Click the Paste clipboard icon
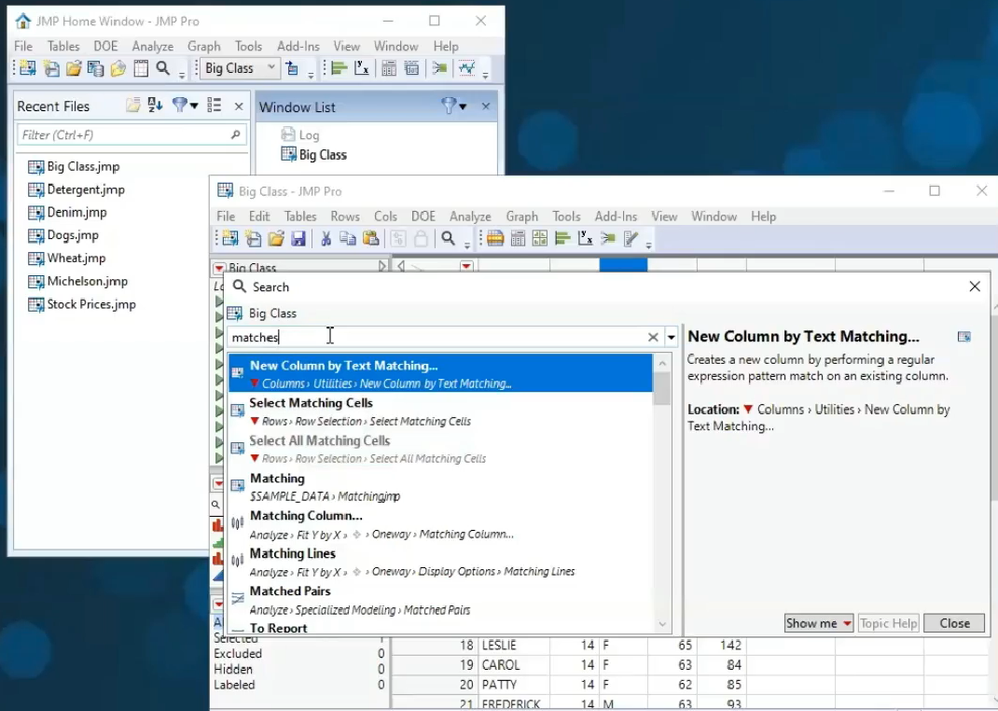The width and height of the screenshot is (998, 711). tap(371, 239)
